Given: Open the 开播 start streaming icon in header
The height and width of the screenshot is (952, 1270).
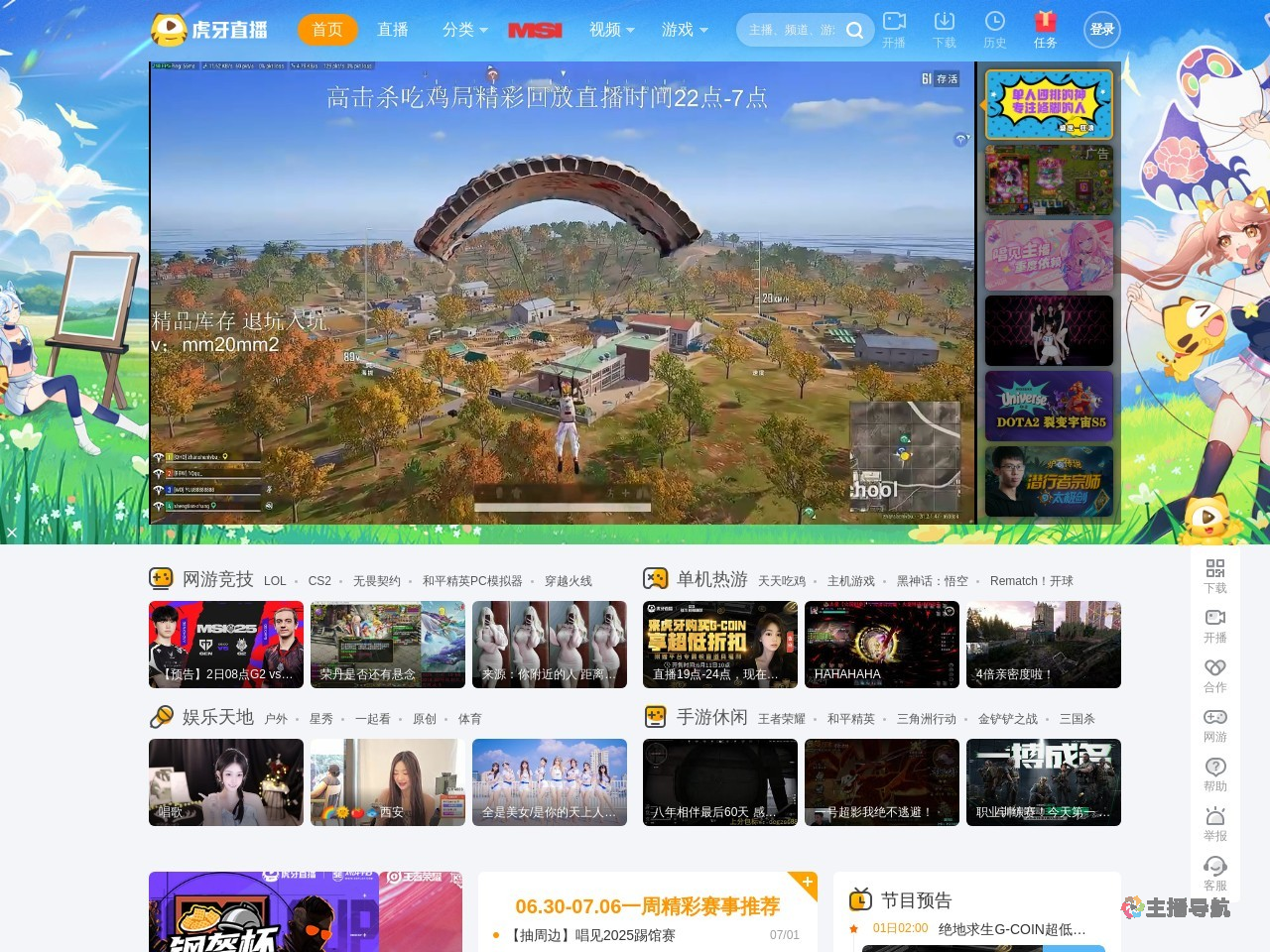Looking at the screenshot, I should point(894,21).
